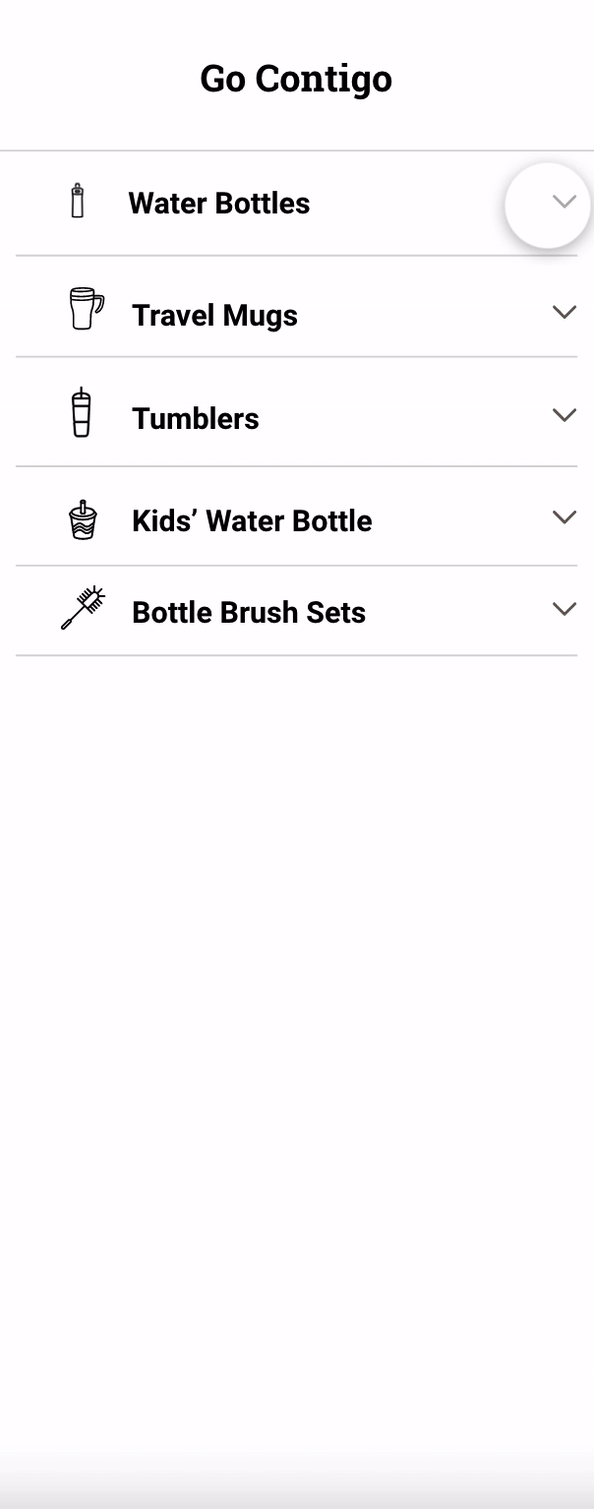Viewport: 594px width, 1509px height.
Task: Open the Kids' Water Bottle row
Action: [297, 516]
